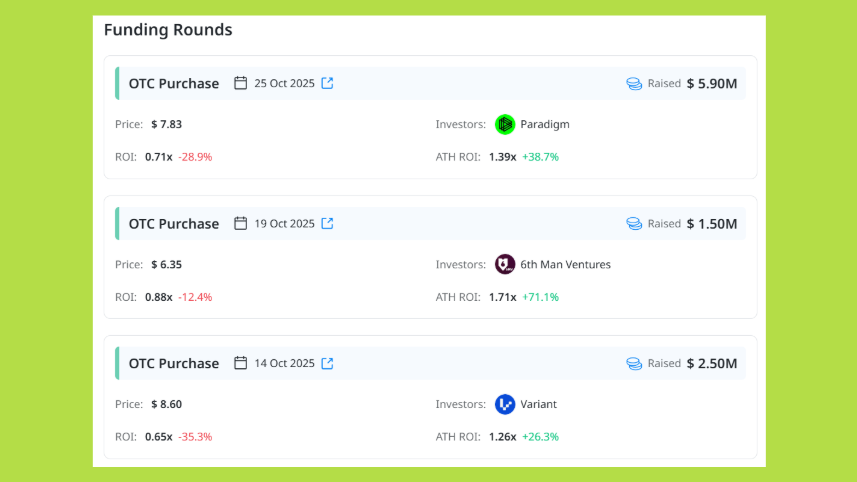This screenshot has height=482, width=857.
Task: Click calendar icon next to 19 Oct 2025
Action: click(240, 223)
